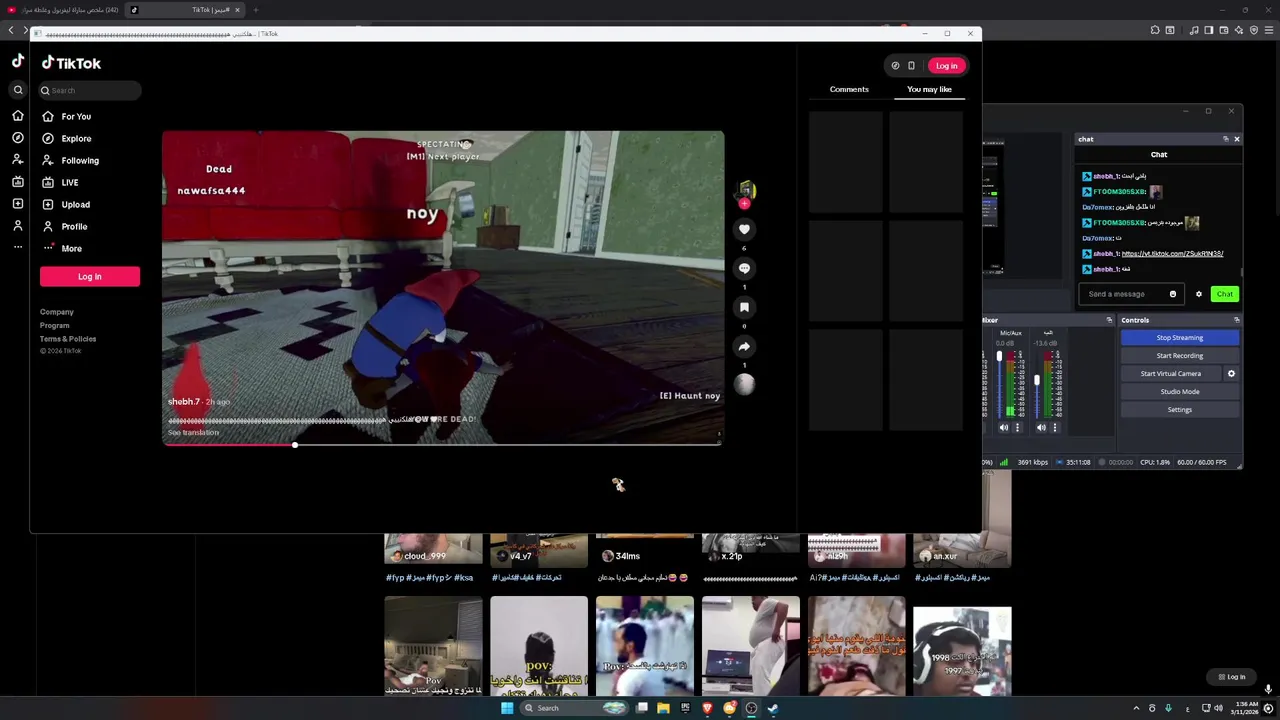This screenshot has width=1280, height=720.
Task: Click compass Explore icon in narrow rail
Action: pos(18,138)
